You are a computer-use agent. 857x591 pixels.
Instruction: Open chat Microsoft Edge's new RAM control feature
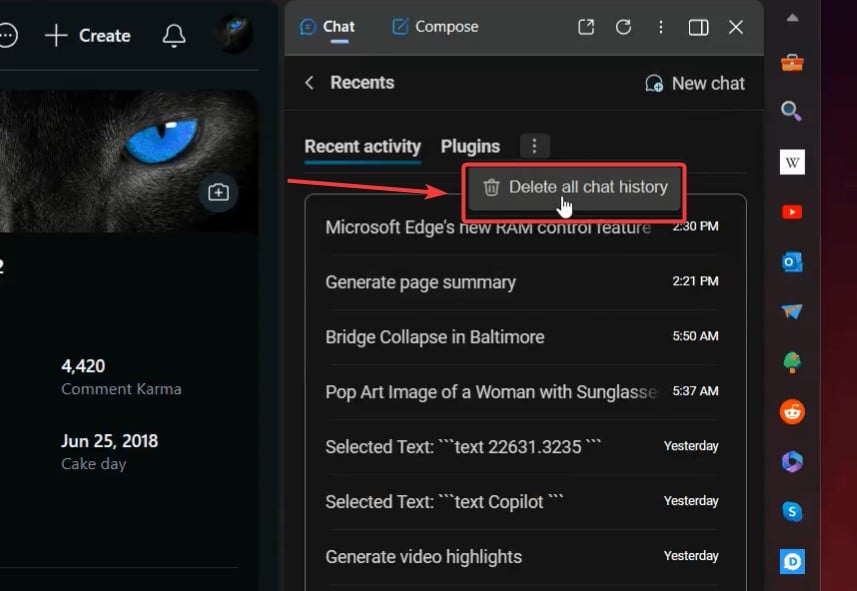click(x=522, y=227)
